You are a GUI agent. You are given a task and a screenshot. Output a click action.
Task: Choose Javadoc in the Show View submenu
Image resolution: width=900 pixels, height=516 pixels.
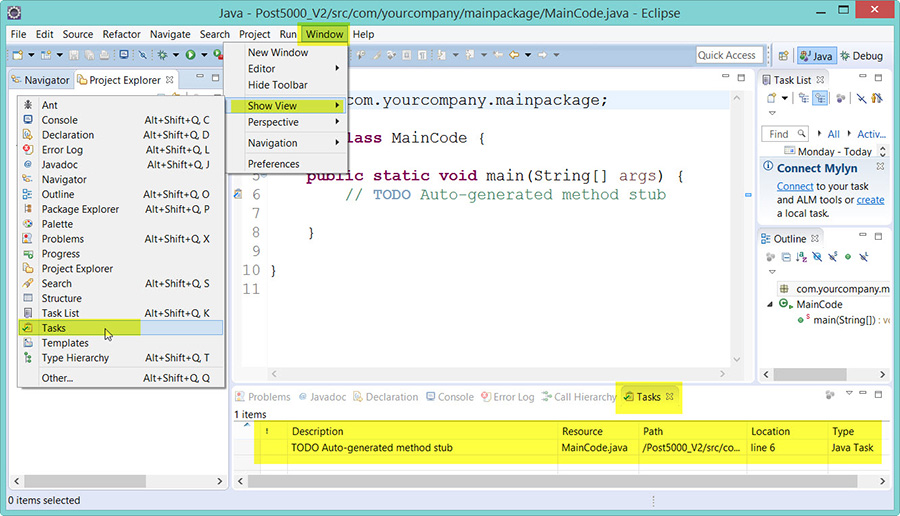[121, 165]
